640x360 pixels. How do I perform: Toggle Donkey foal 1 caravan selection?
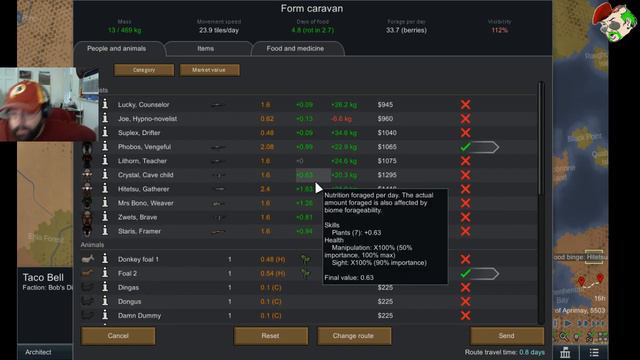pyautogui.click(x=465, y=259)
